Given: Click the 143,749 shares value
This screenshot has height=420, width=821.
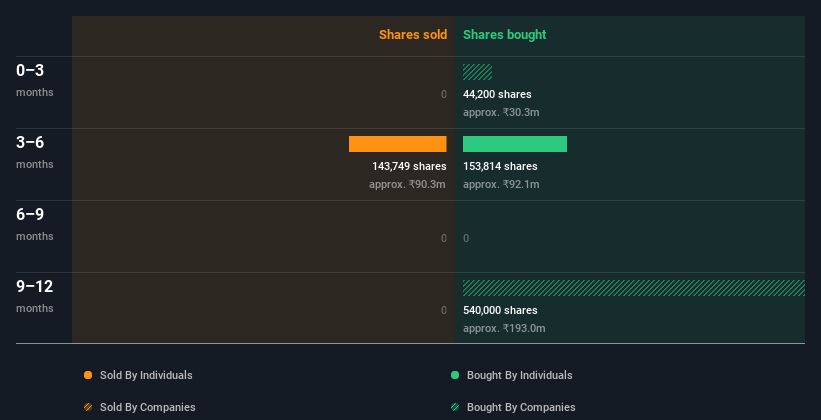Looking at the screenshot, I should pyautogui.click(x=409, y=167).
